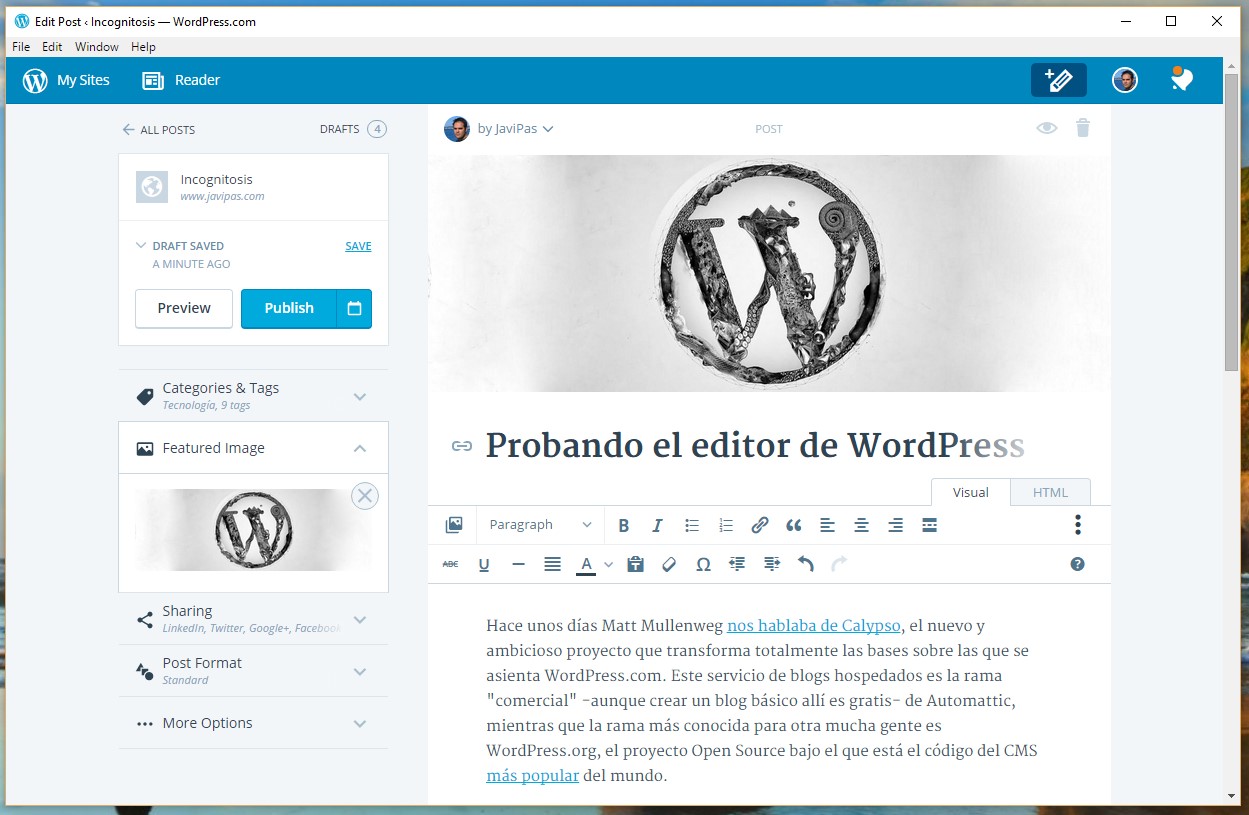Screen dimensions: 1249x815
Task: Insert Read More tag
Action: pyautogui.click(x=929, y=525)
